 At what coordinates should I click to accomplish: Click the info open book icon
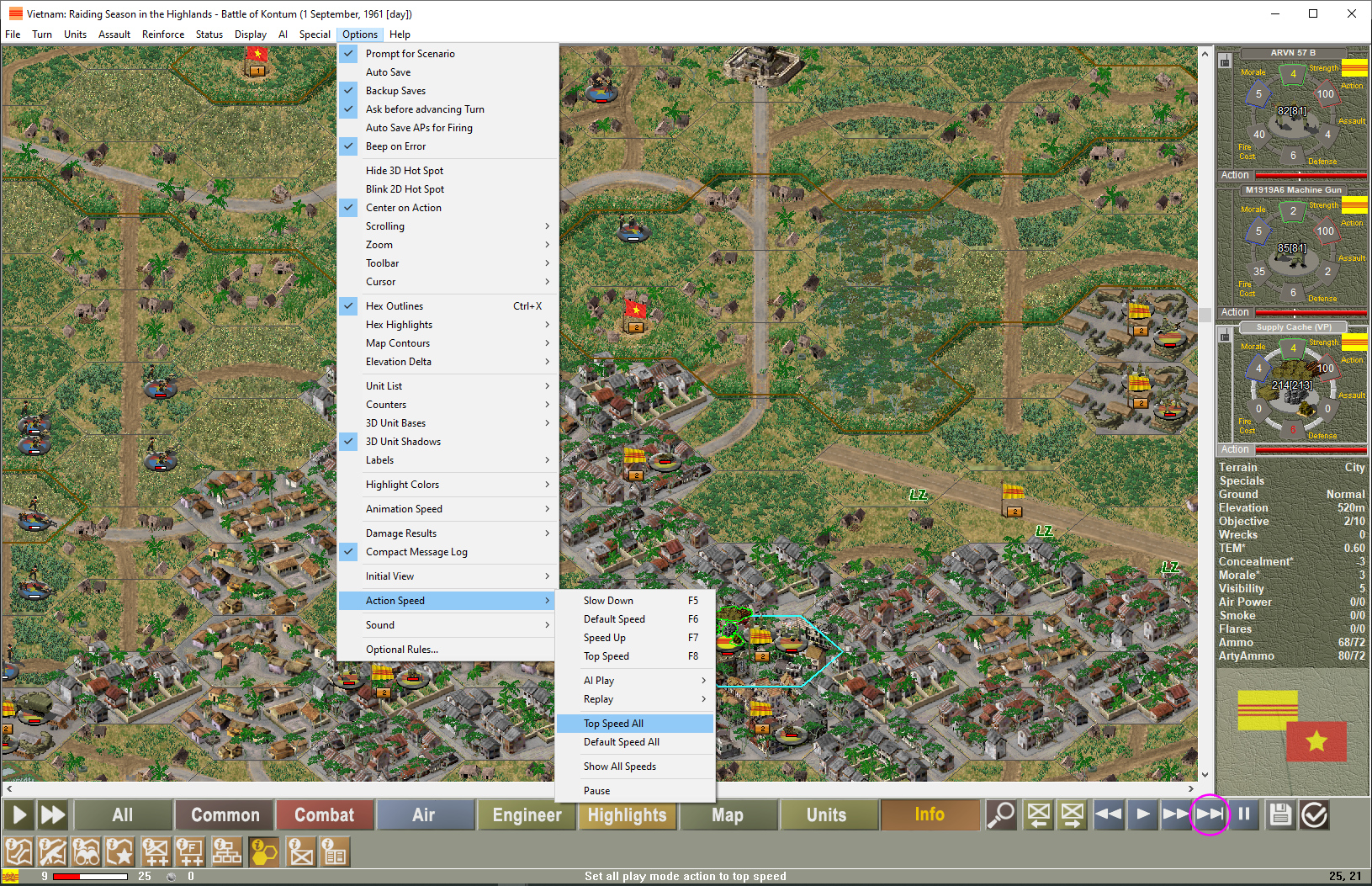coord(335,852)
